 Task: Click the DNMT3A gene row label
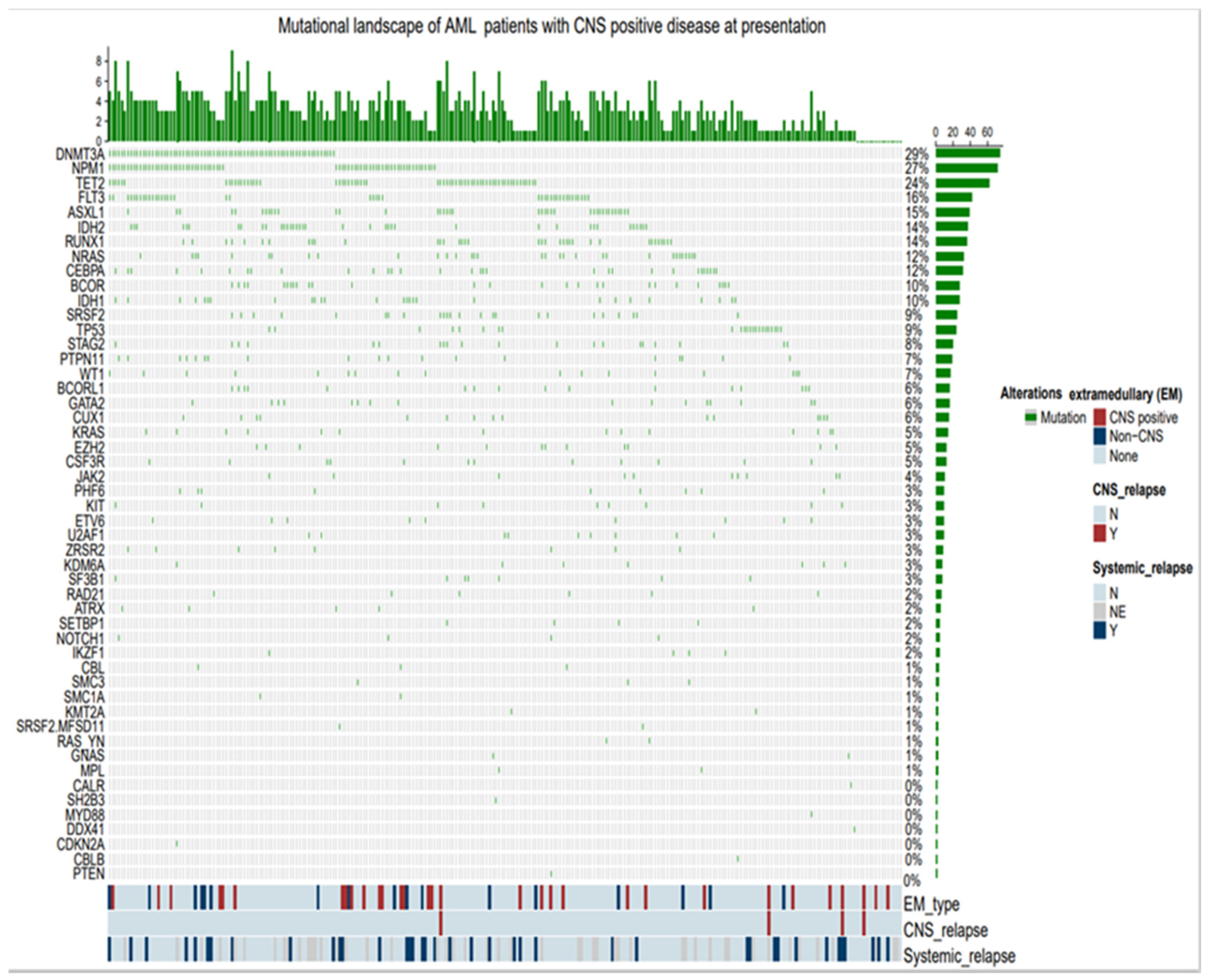[79, 154]
